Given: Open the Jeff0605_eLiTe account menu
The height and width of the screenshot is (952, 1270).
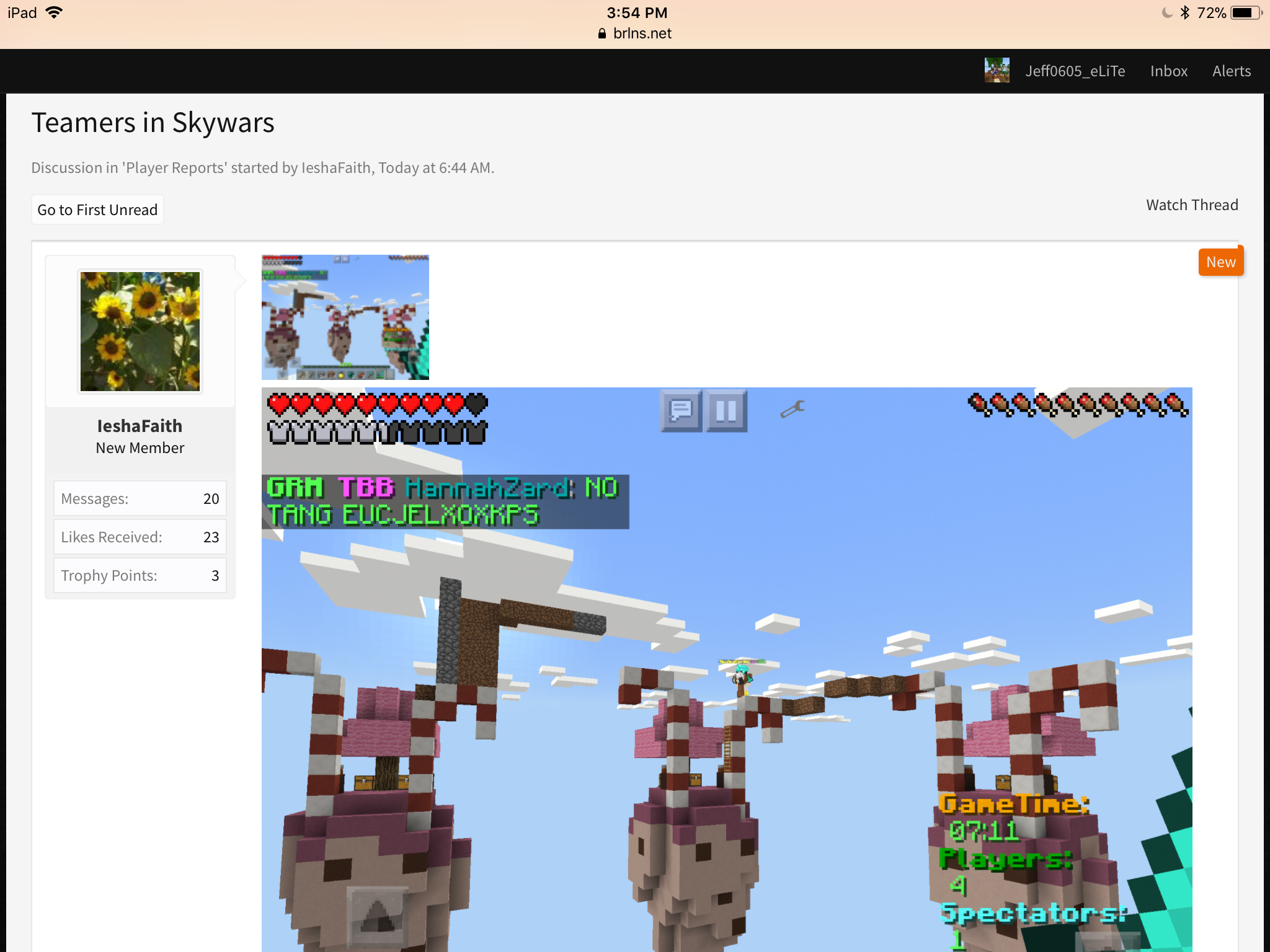Looking at the screenshot, I should click(x=1075, y=71).
